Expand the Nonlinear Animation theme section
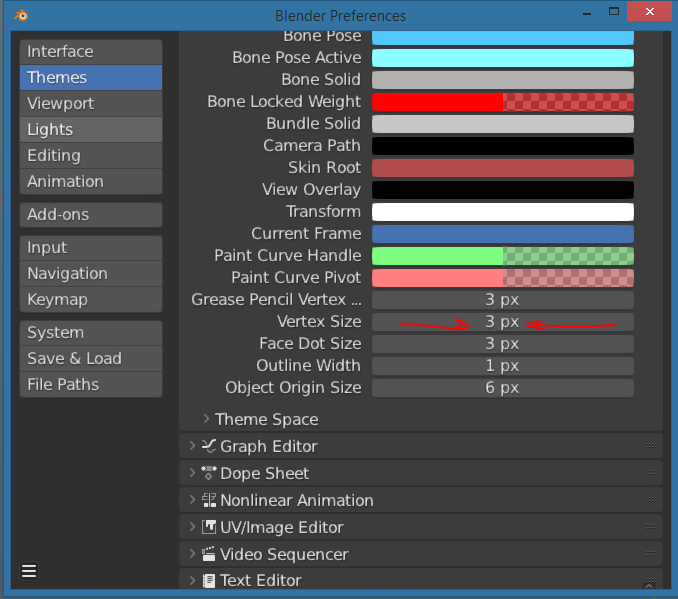This screenshot has width=678, height=599. tap(192, 500)
